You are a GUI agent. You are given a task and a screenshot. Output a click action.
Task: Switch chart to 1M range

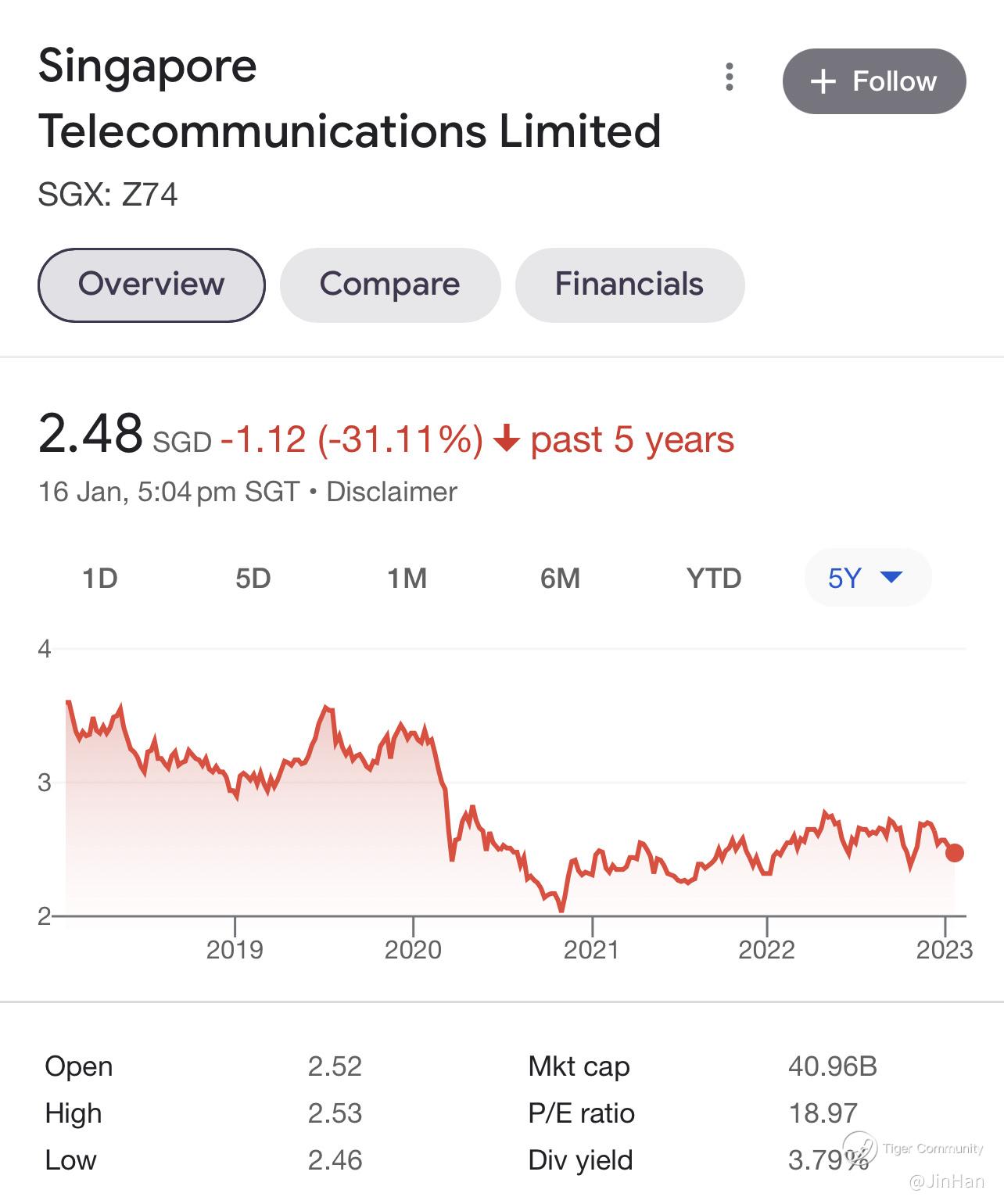click(x=407, y=579)
